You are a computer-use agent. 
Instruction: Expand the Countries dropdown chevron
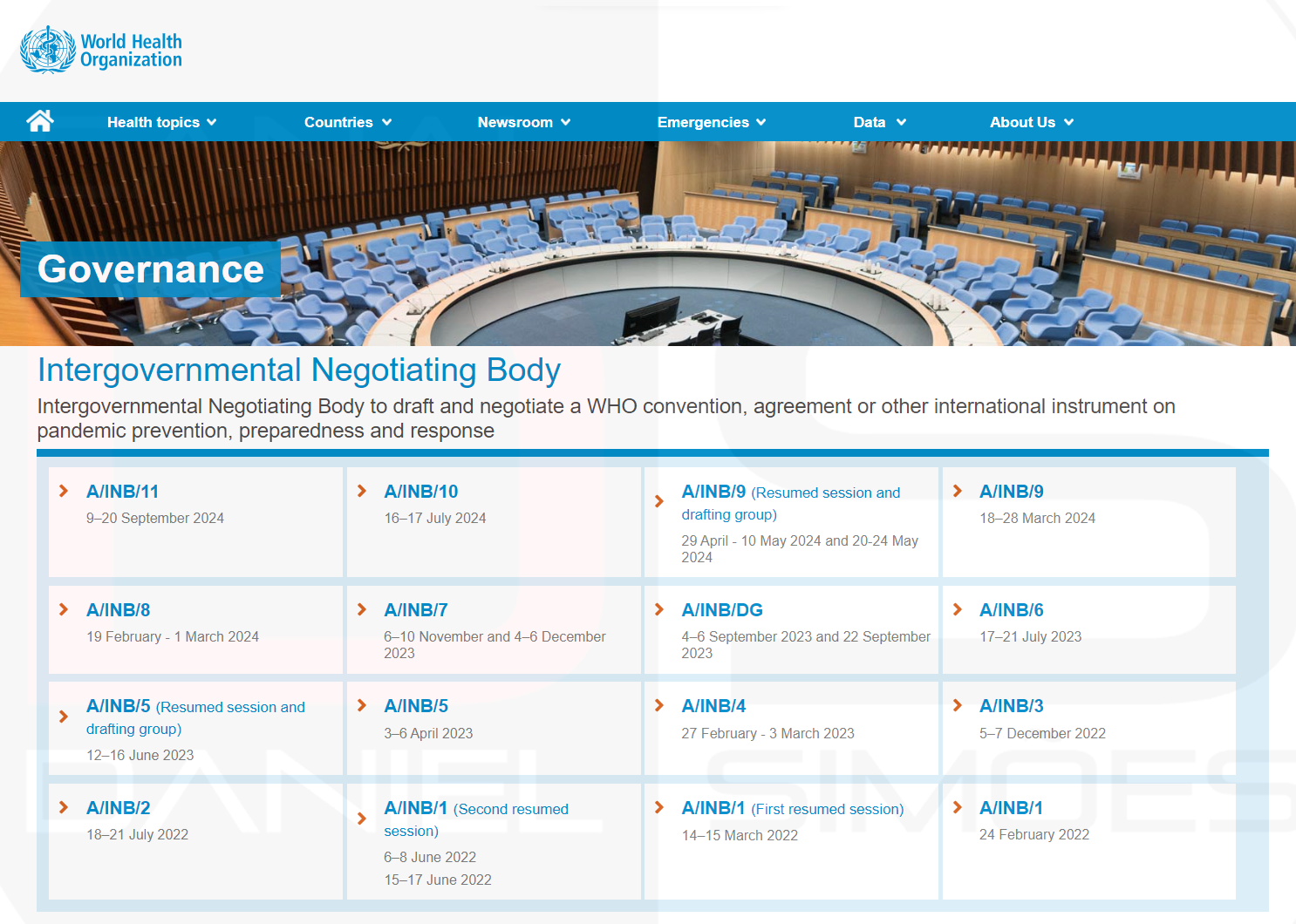pos(387,123)
